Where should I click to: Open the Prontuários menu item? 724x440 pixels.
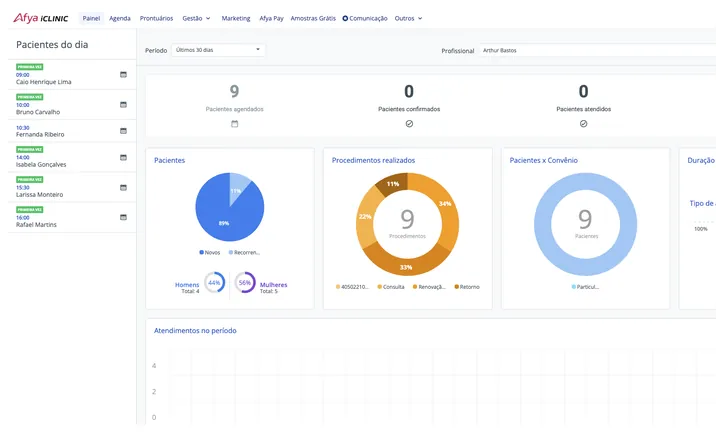(156, 18)
